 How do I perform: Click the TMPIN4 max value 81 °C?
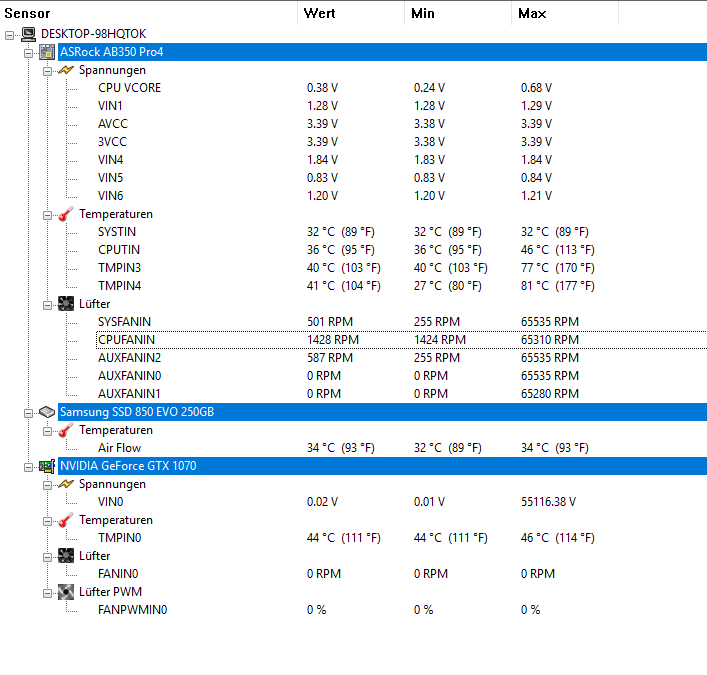558,285
